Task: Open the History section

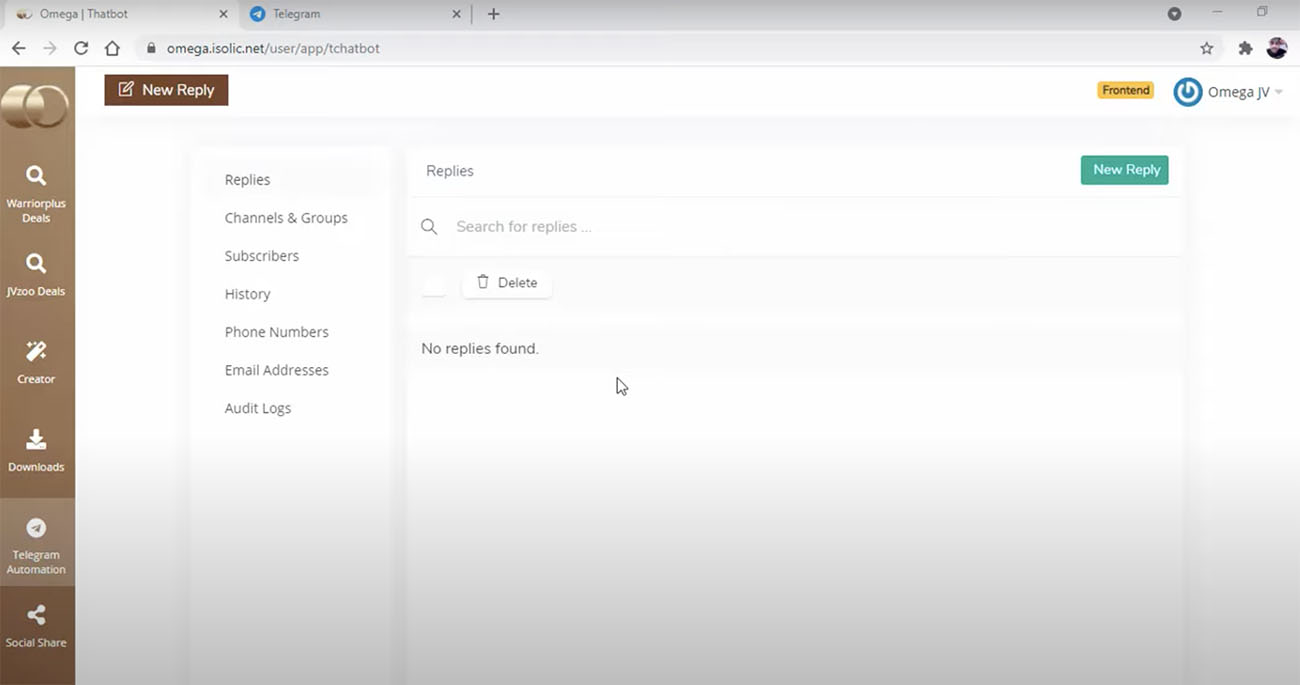Action: tap(247, 294)
